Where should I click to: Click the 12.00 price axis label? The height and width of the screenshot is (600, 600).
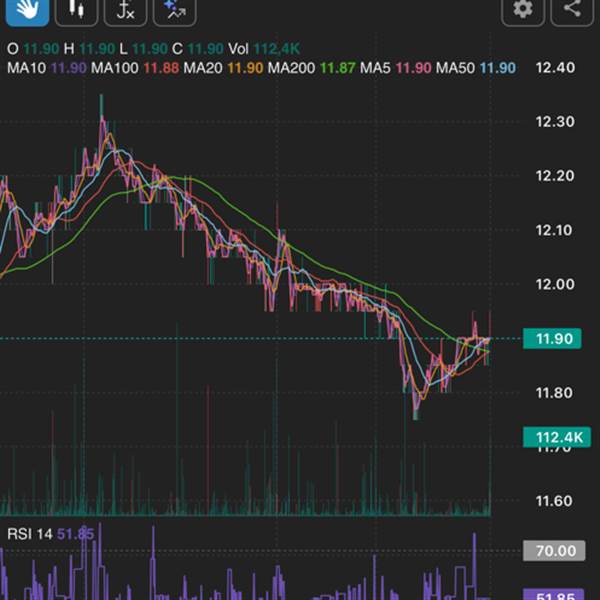coord(555,284)
